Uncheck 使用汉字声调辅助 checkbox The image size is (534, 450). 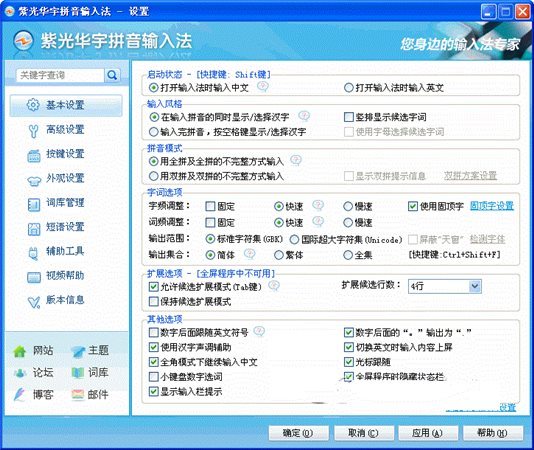coord(154,347)
